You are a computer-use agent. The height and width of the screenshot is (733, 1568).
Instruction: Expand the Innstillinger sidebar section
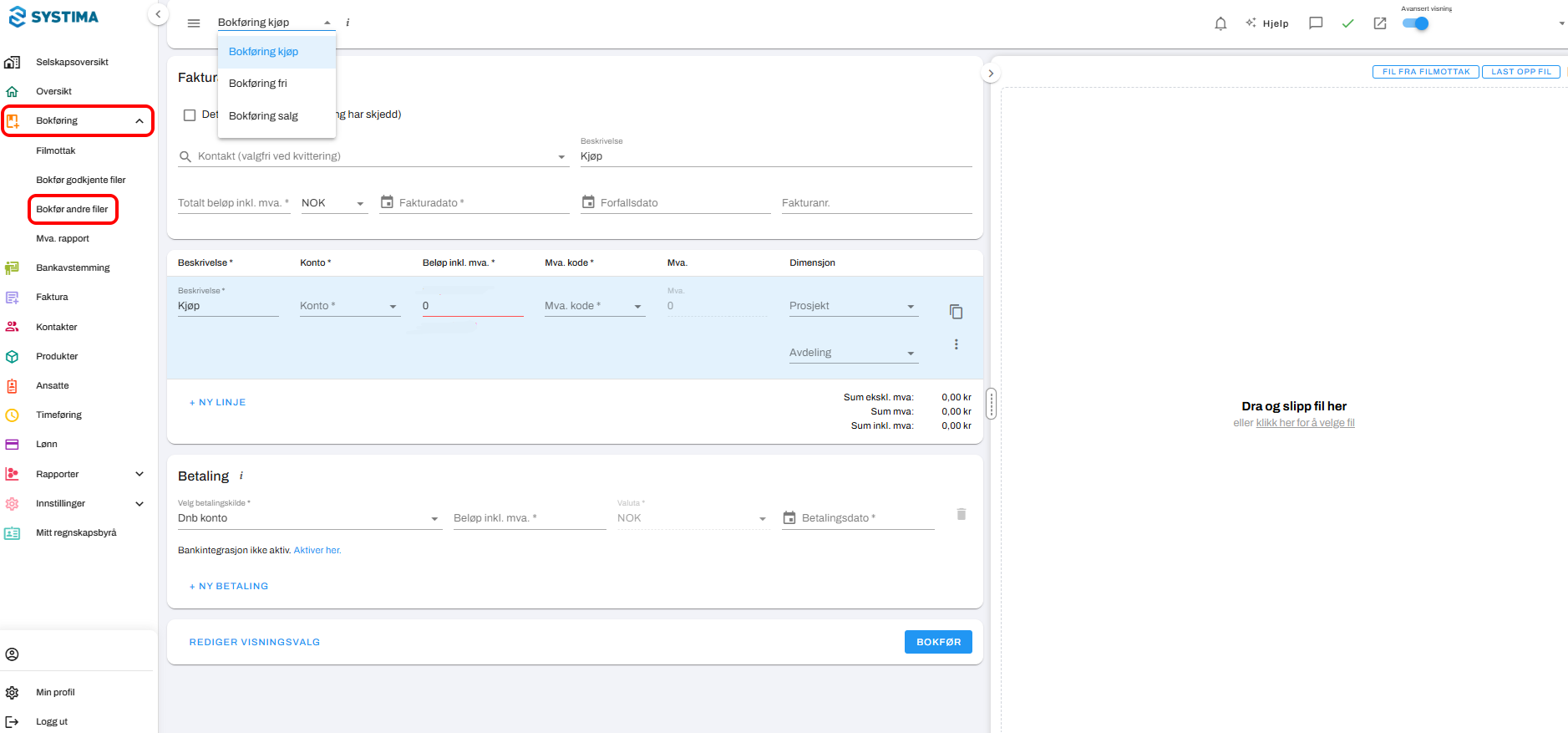140,503
